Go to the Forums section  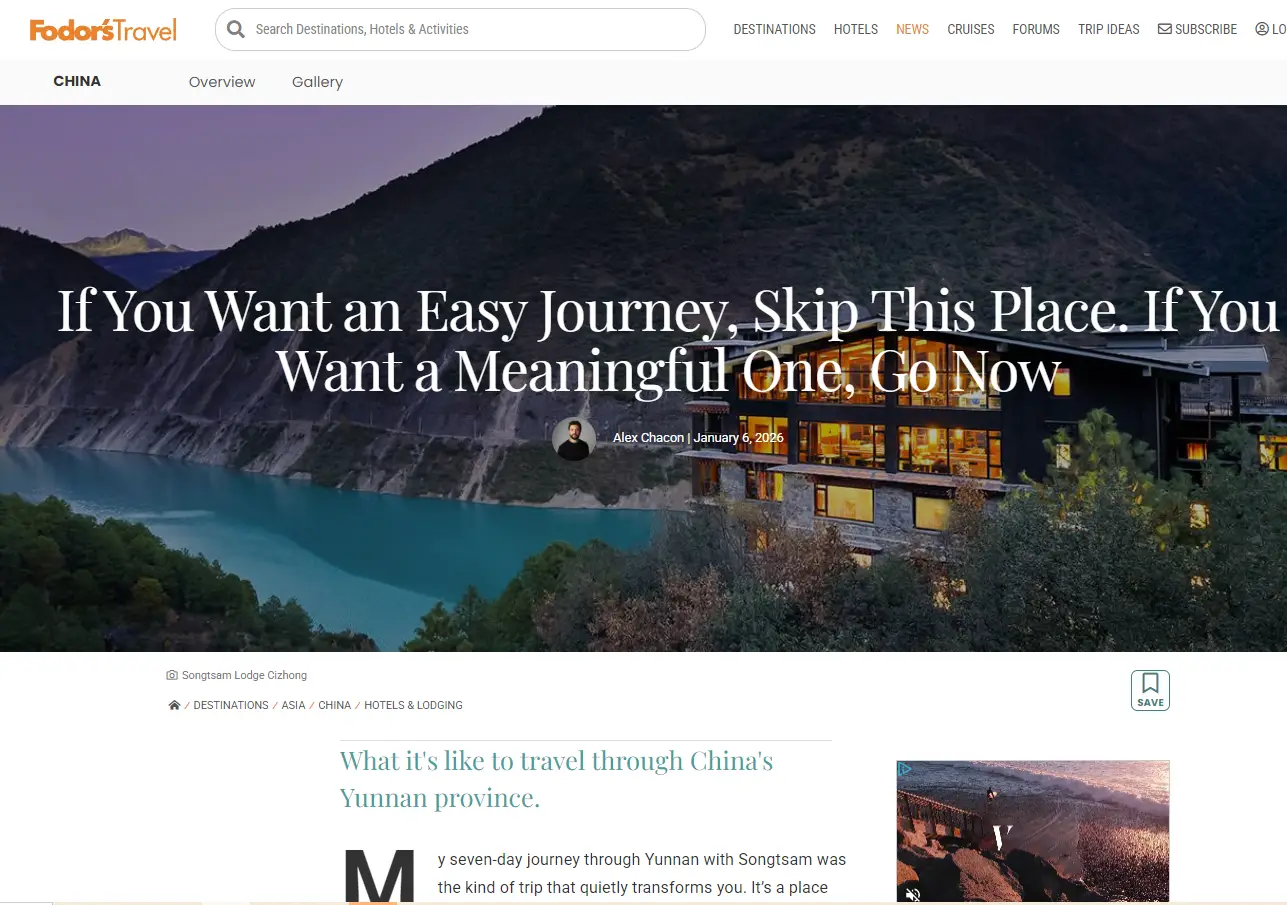(x=1036, y=29)
